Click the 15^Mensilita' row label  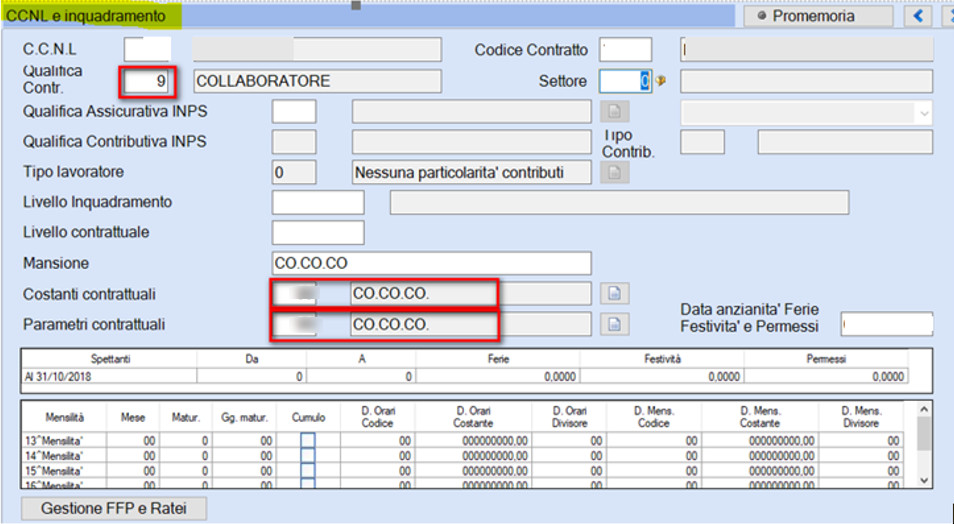coord(64,471)
